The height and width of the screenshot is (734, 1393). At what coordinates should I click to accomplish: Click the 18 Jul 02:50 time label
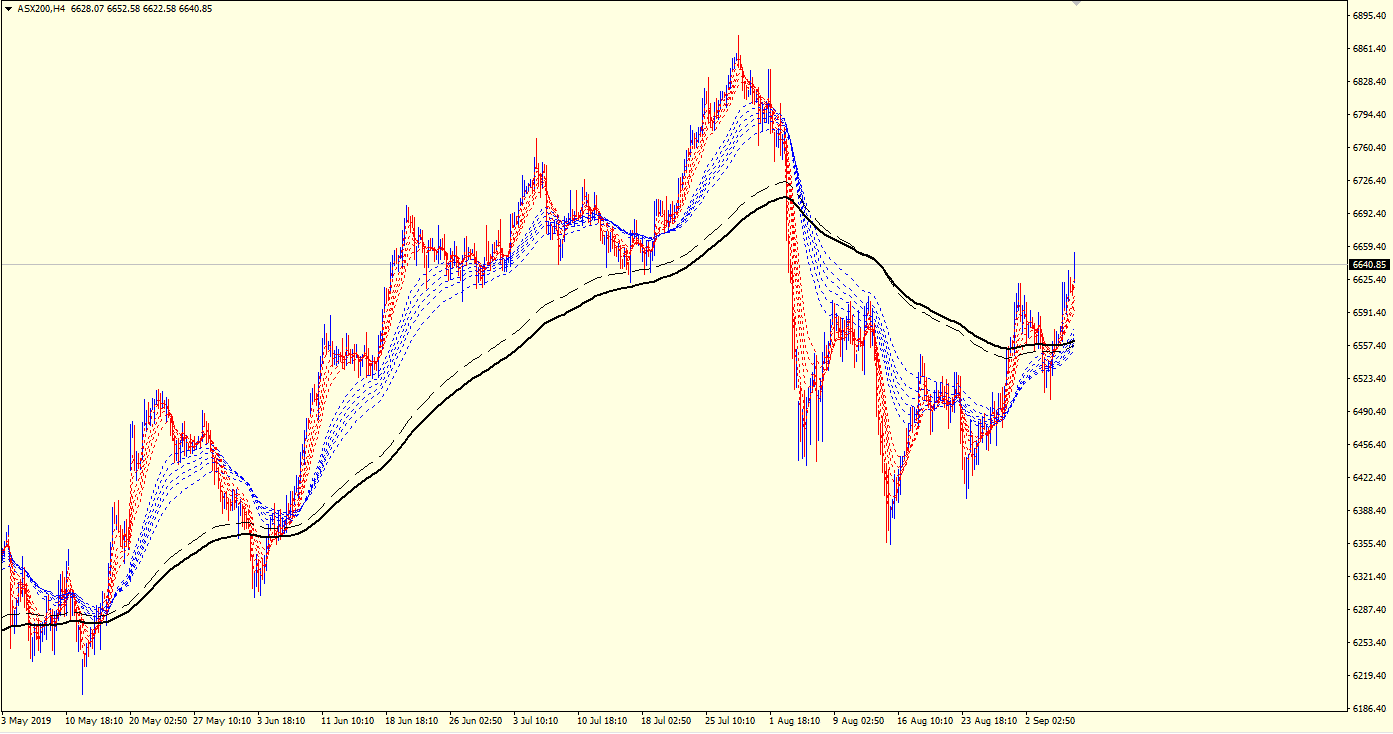tap(666, 720)
